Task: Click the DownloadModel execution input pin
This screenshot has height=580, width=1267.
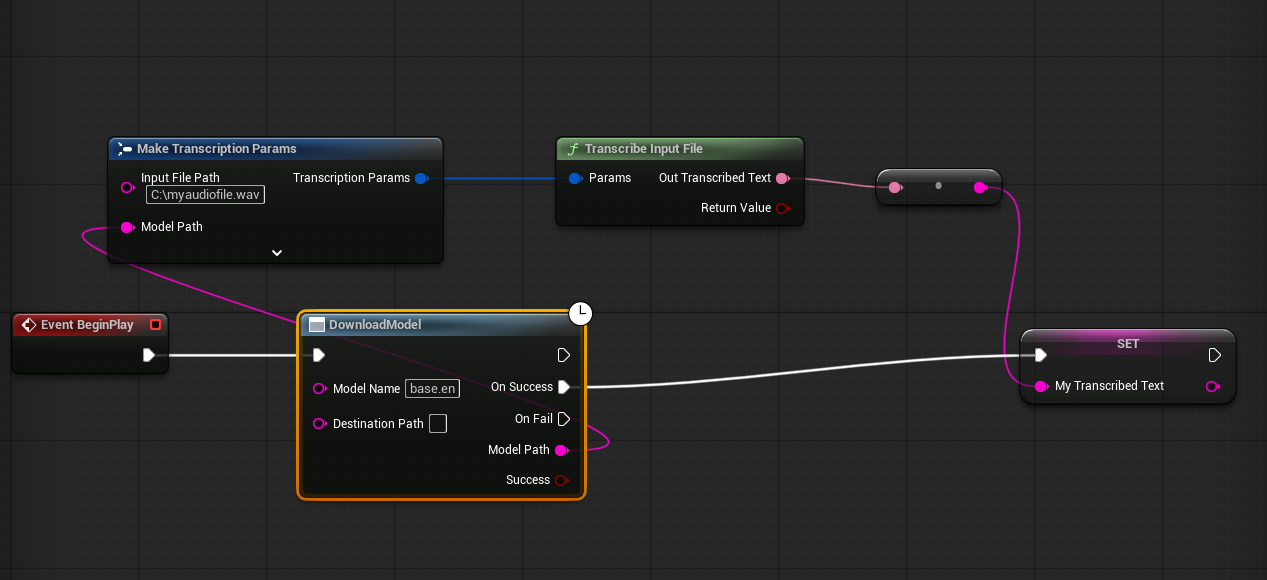Action: [x=319, y=355]
